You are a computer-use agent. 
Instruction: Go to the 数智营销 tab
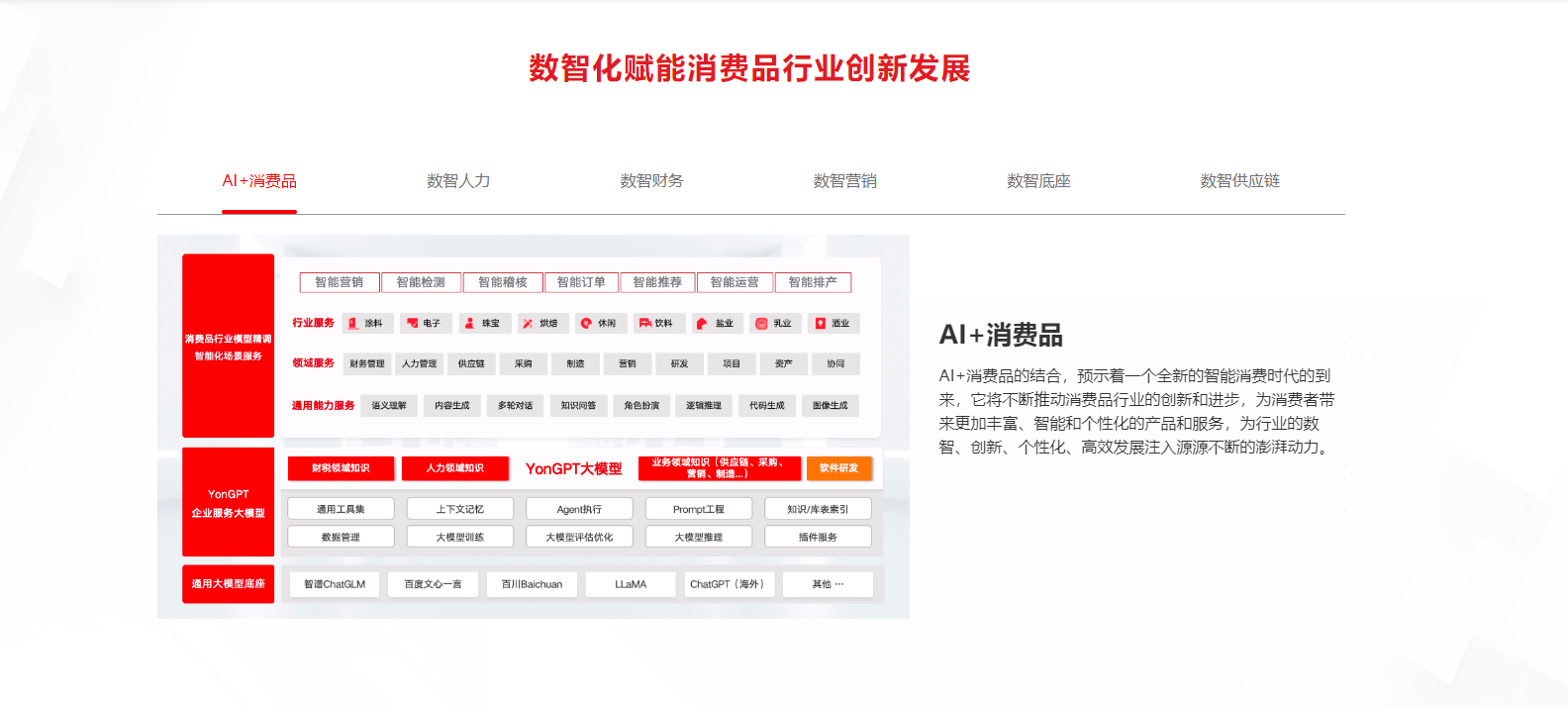pos(844,181)
